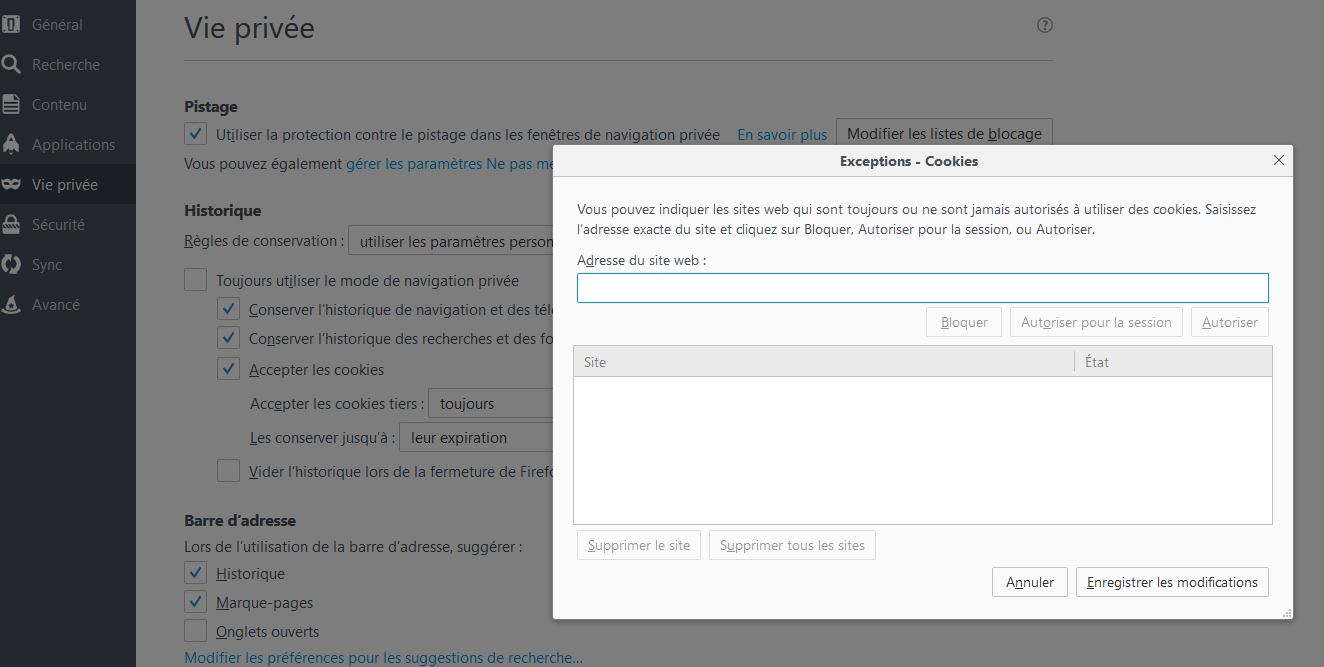Uncheck Marque-pages address bar suggestion
The image size is (1324, 667).
coord(196,602)
